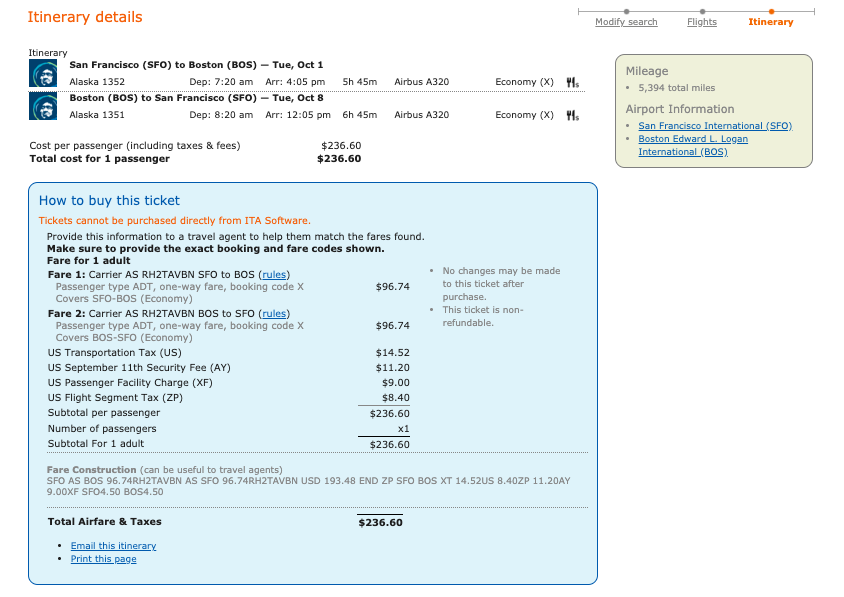Click departure time 8:20 am
The height and width of the screenshot is (597, 844).
(221, 115)
